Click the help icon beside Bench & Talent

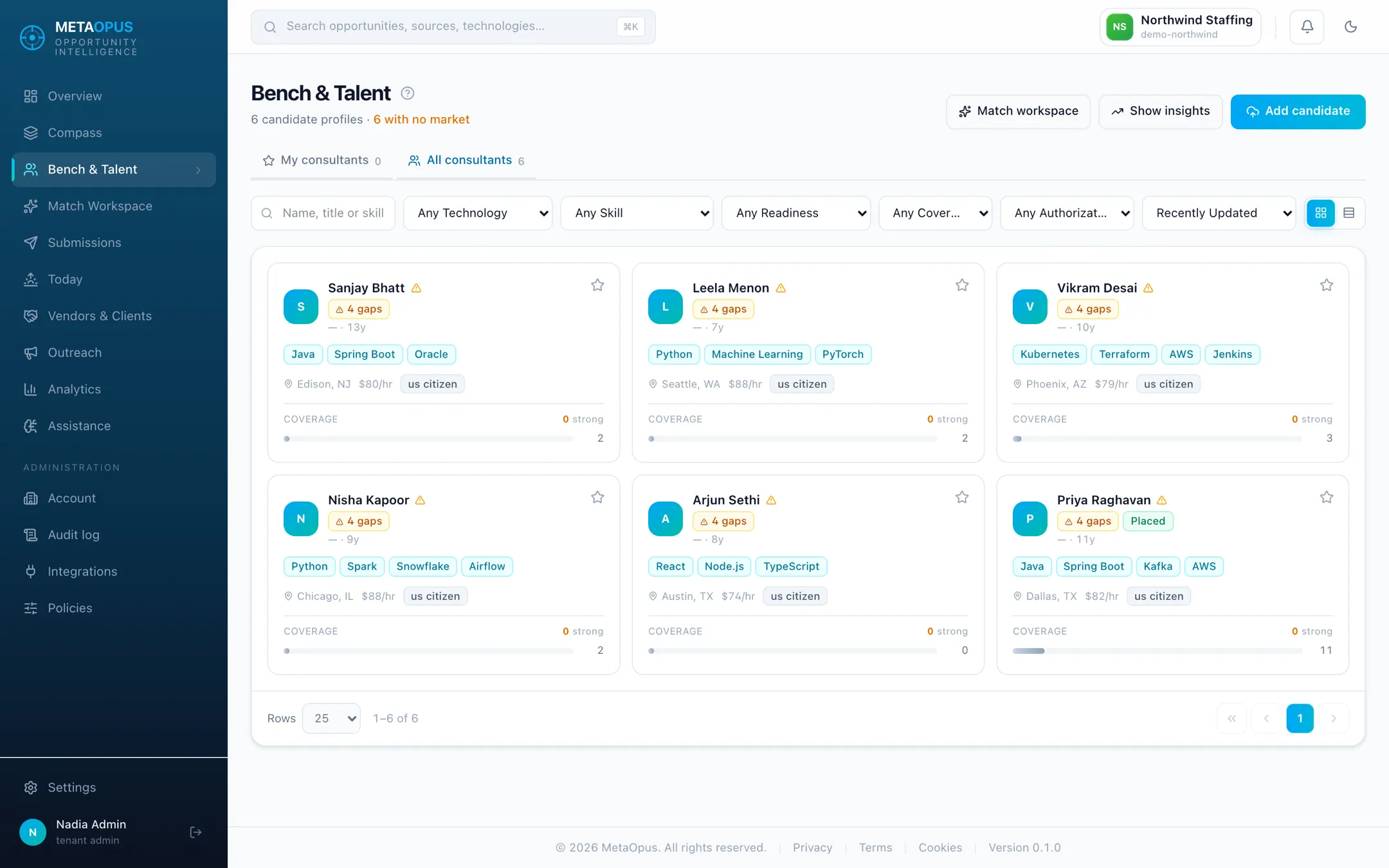coord(408,93)
